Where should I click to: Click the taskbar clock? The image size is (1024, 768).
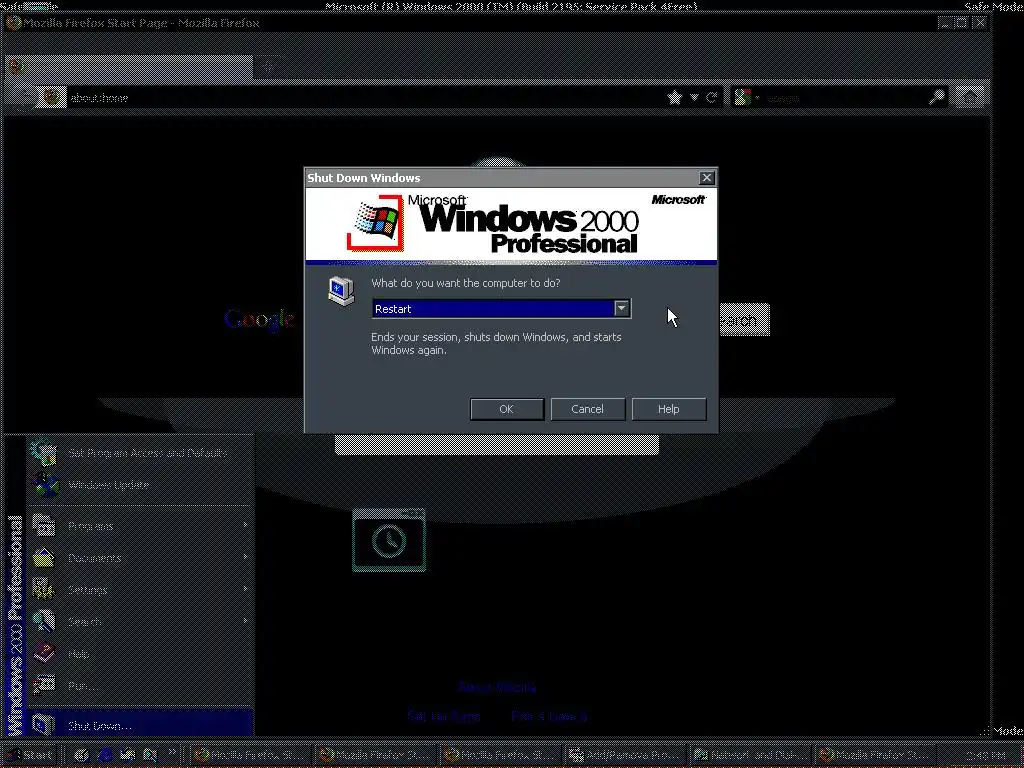point(985,756)
